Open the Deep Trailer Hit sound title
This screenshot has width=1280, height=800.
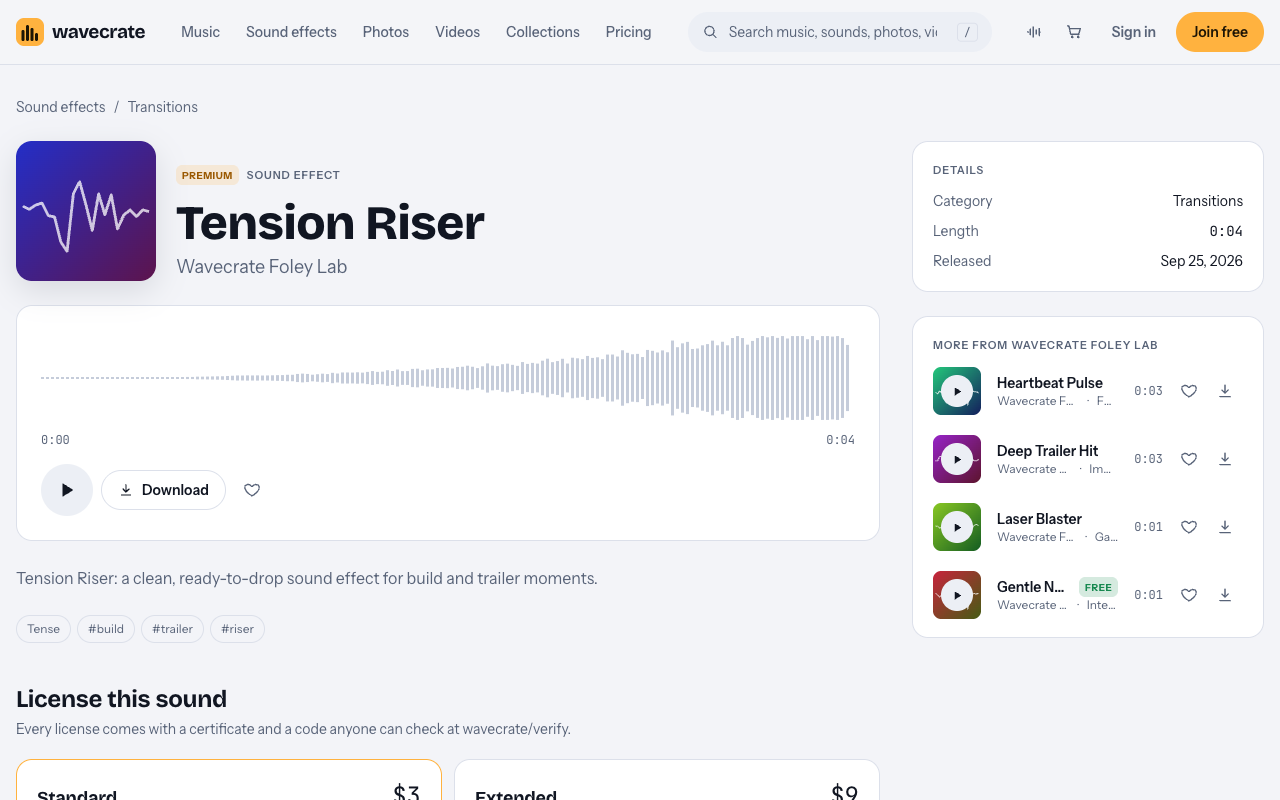coord(1048,451)
